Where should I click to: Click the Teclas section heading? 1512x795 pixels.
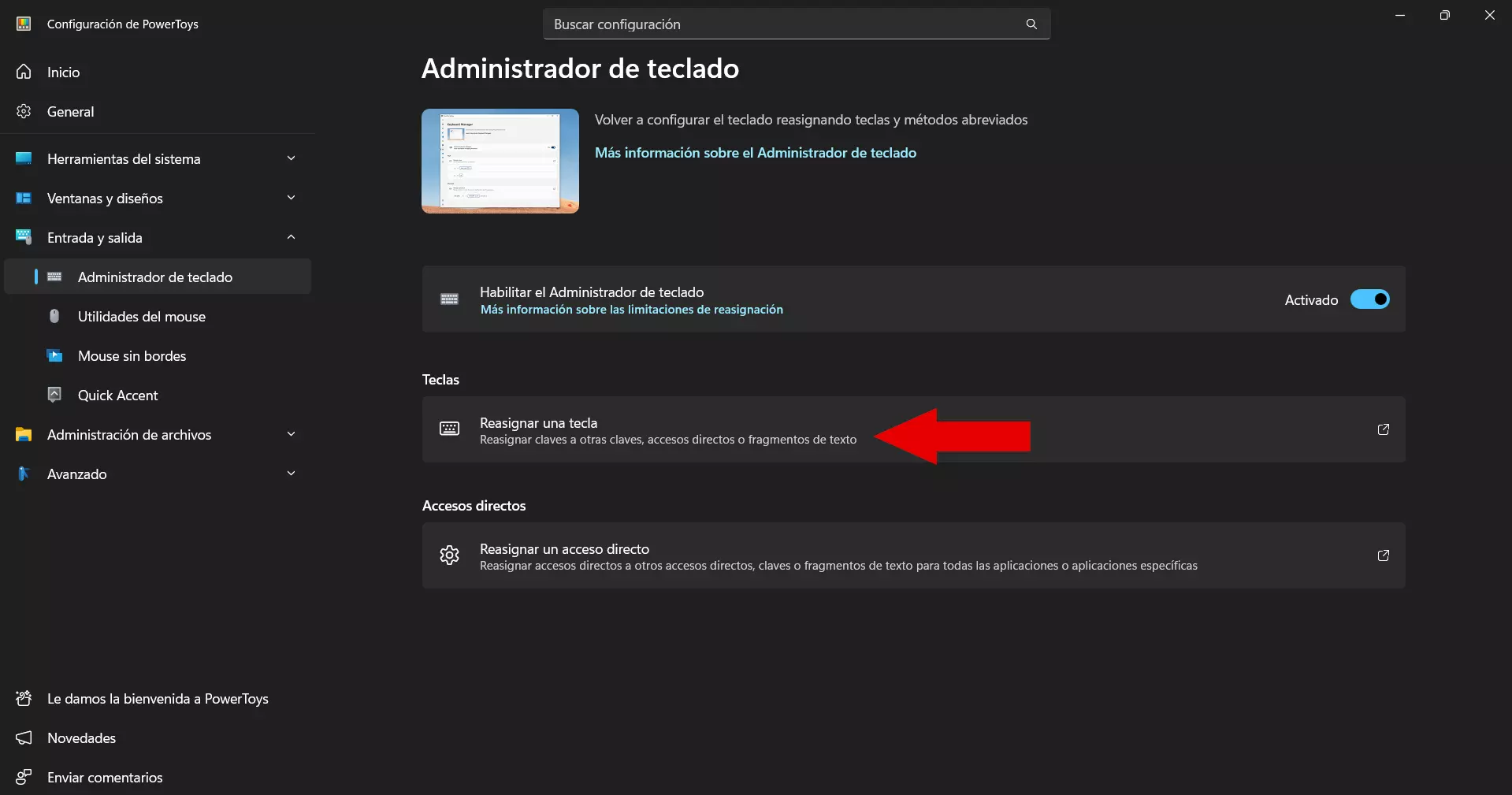[x=440, y=380]
